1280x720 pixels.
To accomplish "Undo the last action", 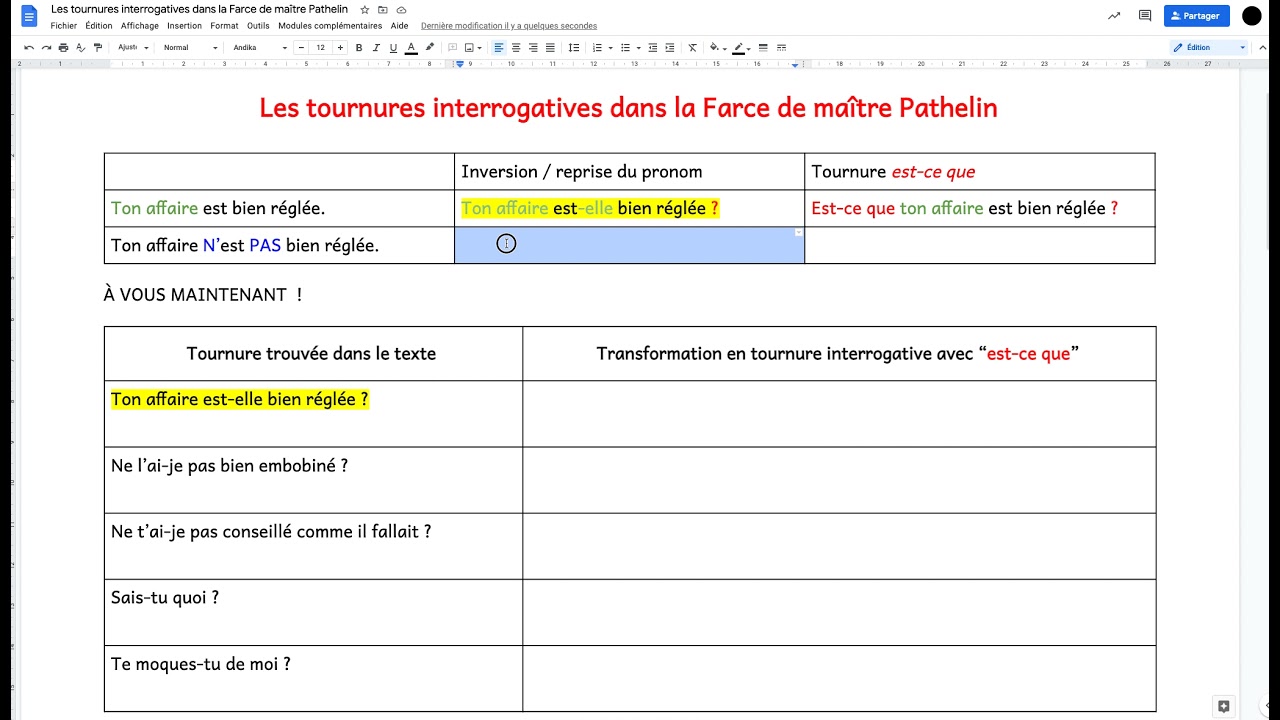I will coord(29,47).
